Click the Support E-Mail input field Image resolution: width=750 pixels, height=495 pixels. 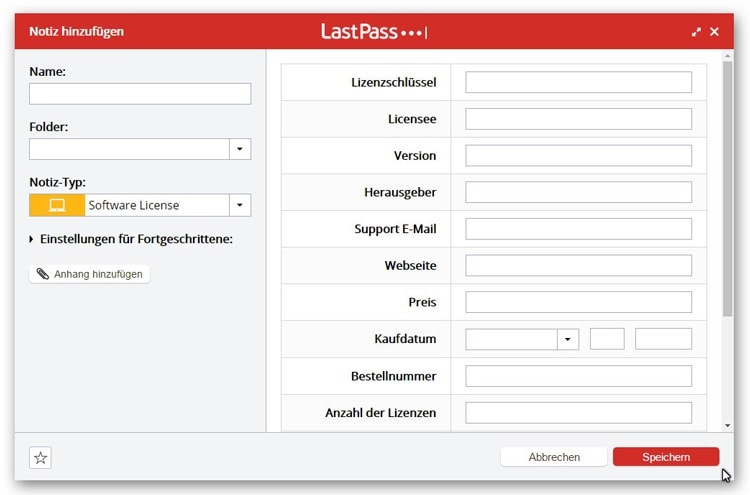(x=578, y=229)
